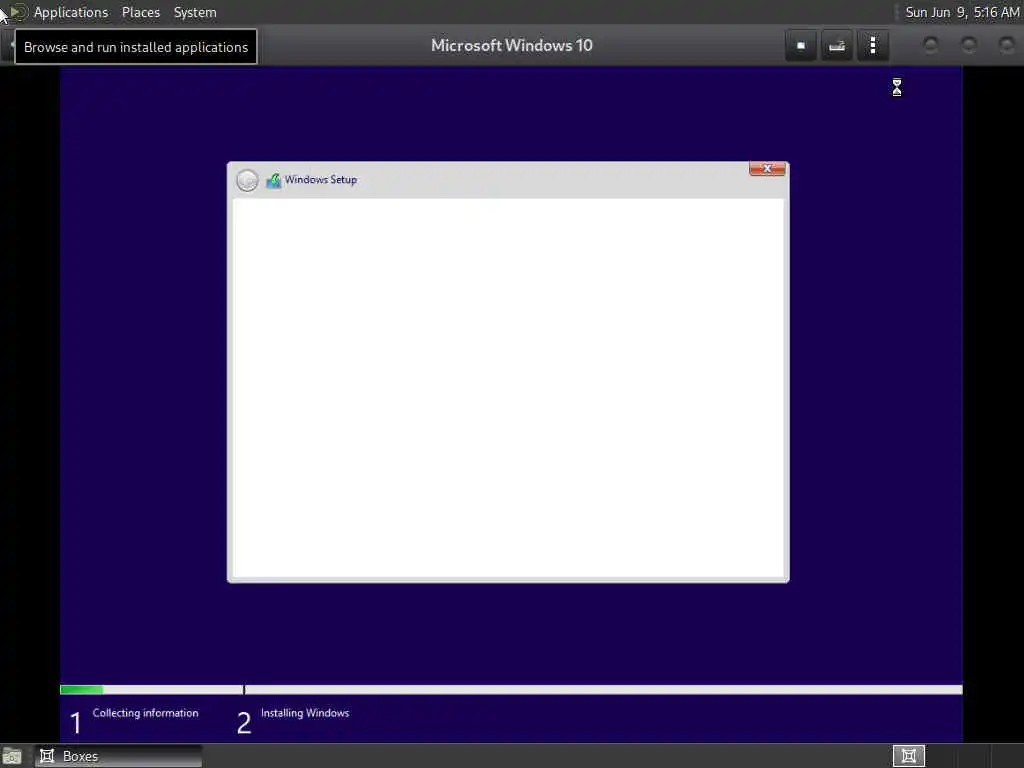Click the green setup progress bar
Viewport: 1024px width, 768px height.
pos(82,690)
